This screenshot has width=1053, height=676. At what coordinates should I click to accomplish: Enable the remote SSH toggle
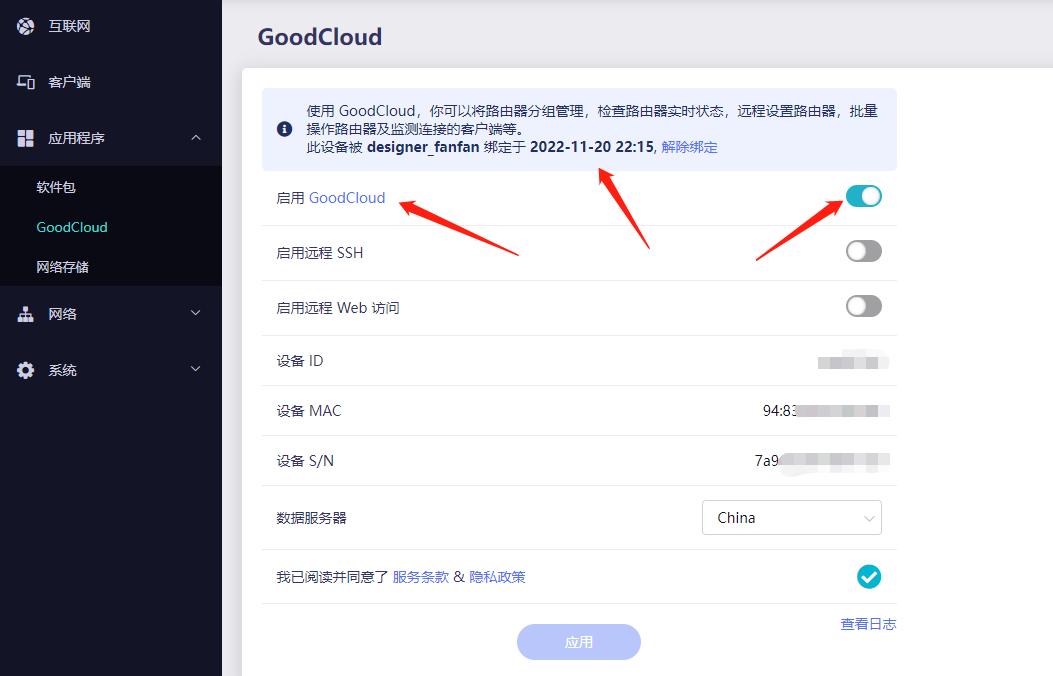coord(863,252)
